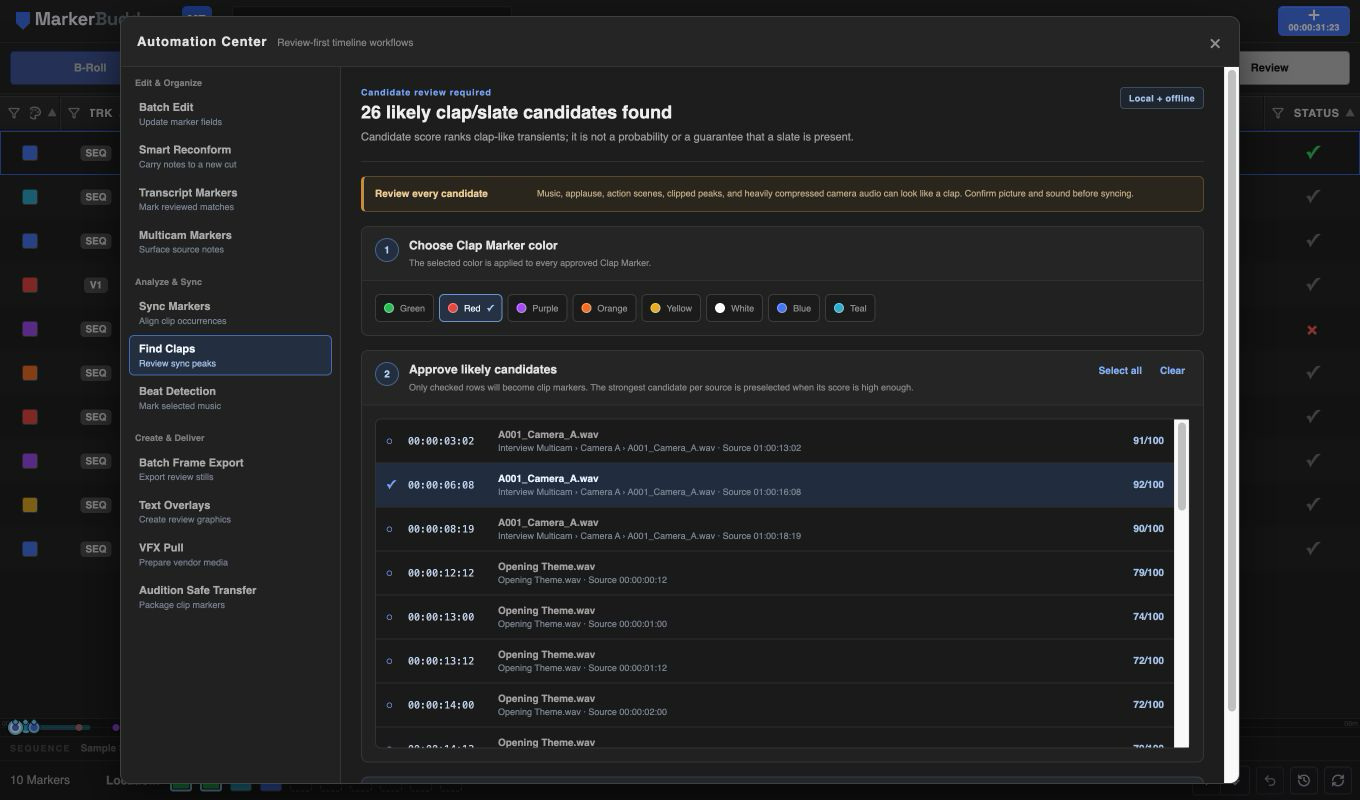Click the Status column sort arrow
1360x800 pixels.
(1350, 113)
